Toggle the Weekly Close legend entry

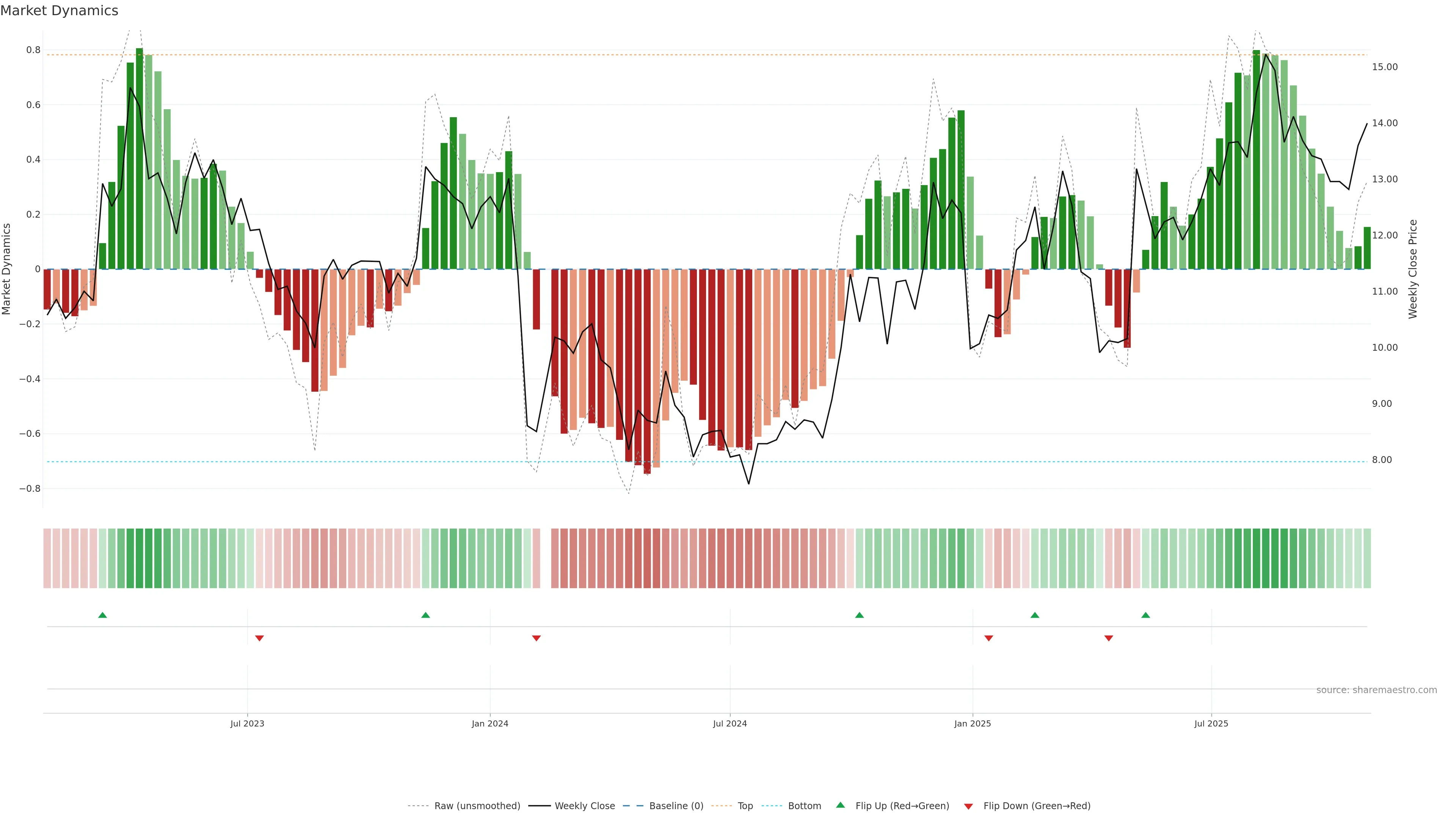coord(584,805)
